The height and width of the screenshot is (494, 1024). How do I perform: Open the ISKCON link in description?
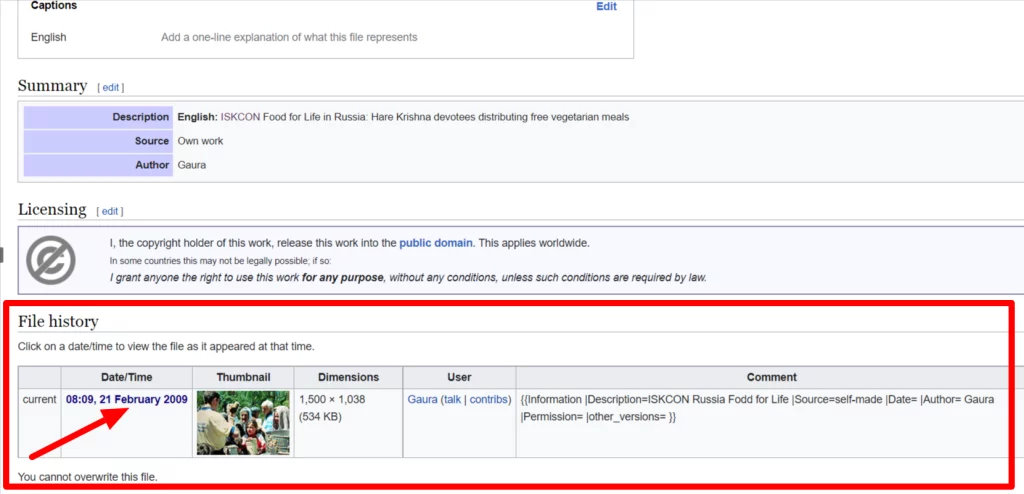[240, 117]
